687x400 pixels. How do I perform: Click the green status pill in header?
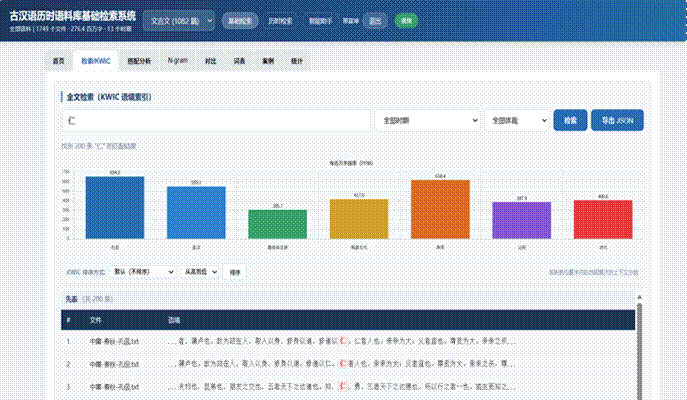tap(406, 21)
